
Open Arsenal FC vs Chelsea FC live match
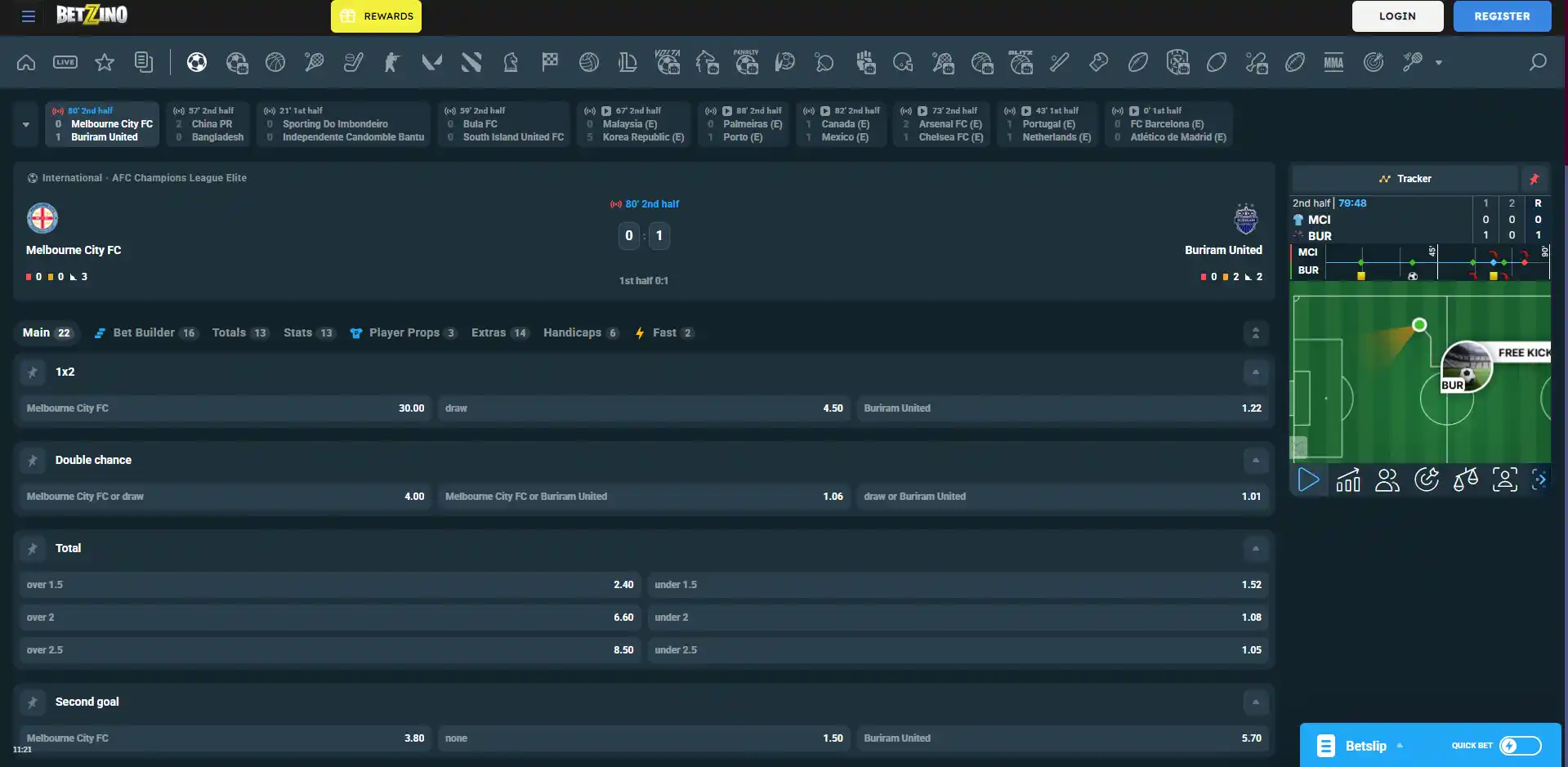pyautogui.click(x=942, y=124)
